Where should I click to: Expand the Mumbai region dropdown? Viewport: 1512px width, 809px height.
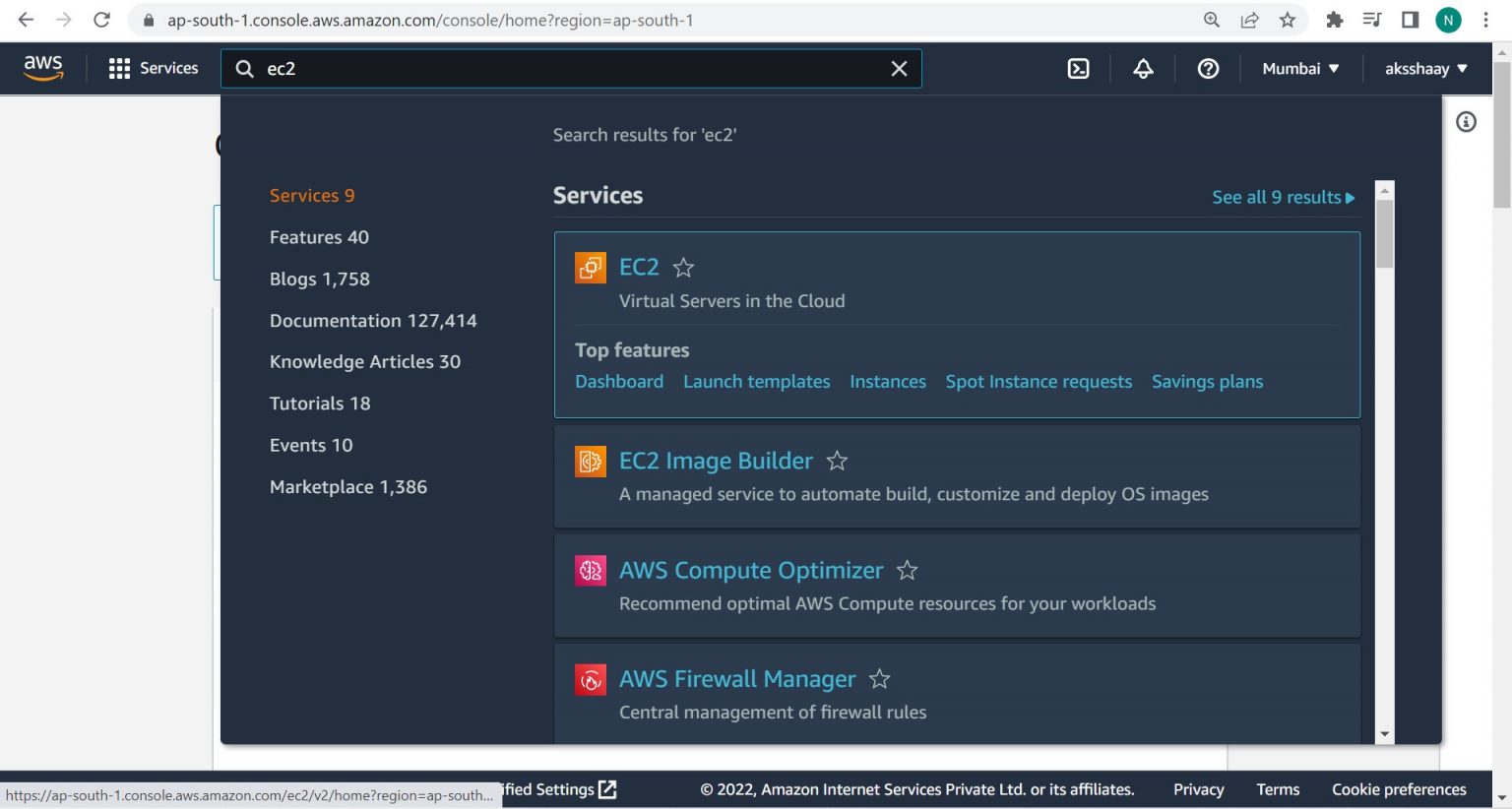[1300, 69]
